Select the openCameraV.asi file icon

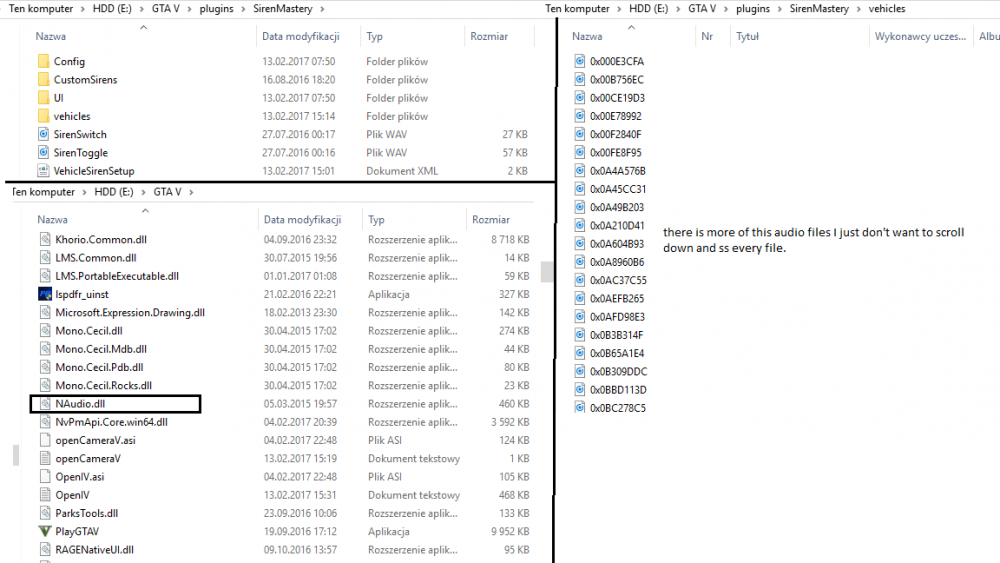[45, 440]
